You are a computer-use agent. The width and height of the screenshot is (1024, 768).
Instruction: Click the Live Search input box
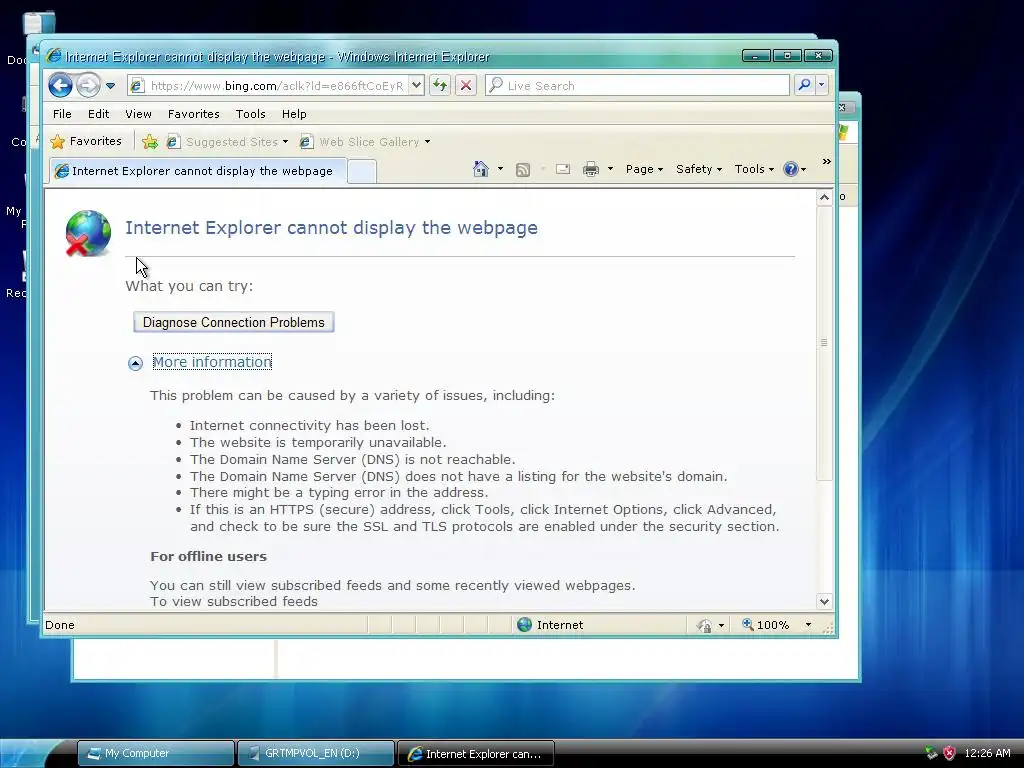point(637,86)
